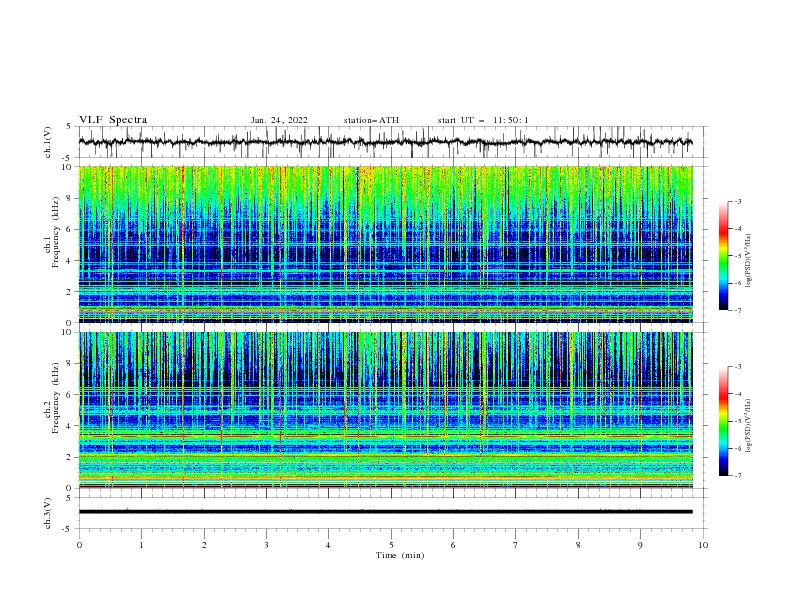Screen dimensions: 792x612
Task: Click time axis tick label "6"
Action: pos(453,545)
